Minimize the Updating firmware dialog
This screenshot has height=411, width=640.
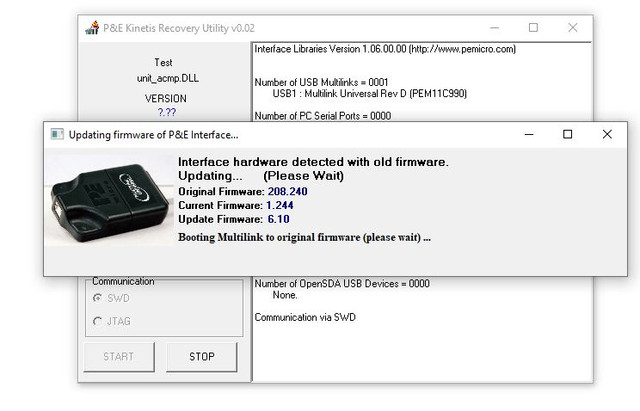pyautogui.click(x=529, y=134)
